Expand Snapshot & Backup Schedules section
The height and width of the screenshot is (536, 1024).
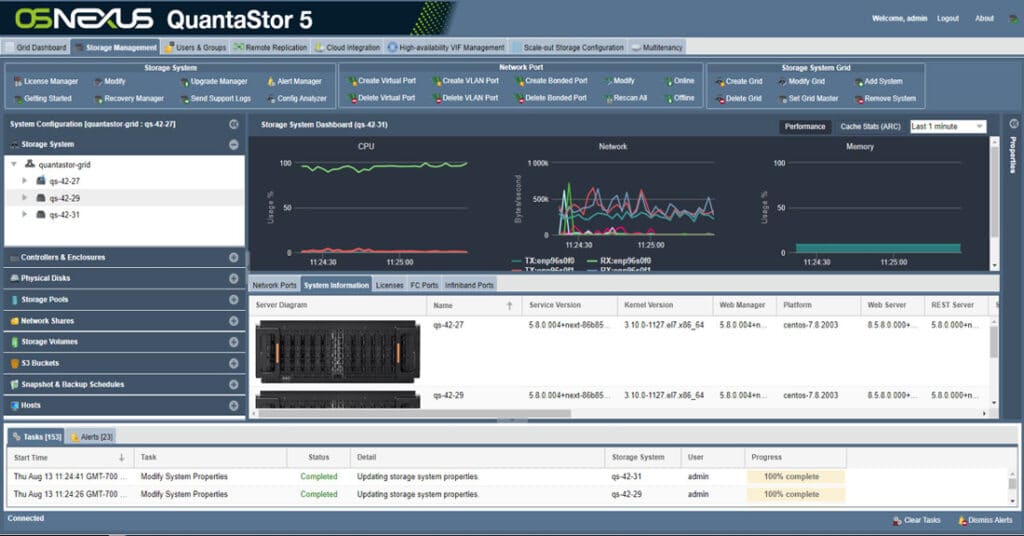[x=234, y=385]
